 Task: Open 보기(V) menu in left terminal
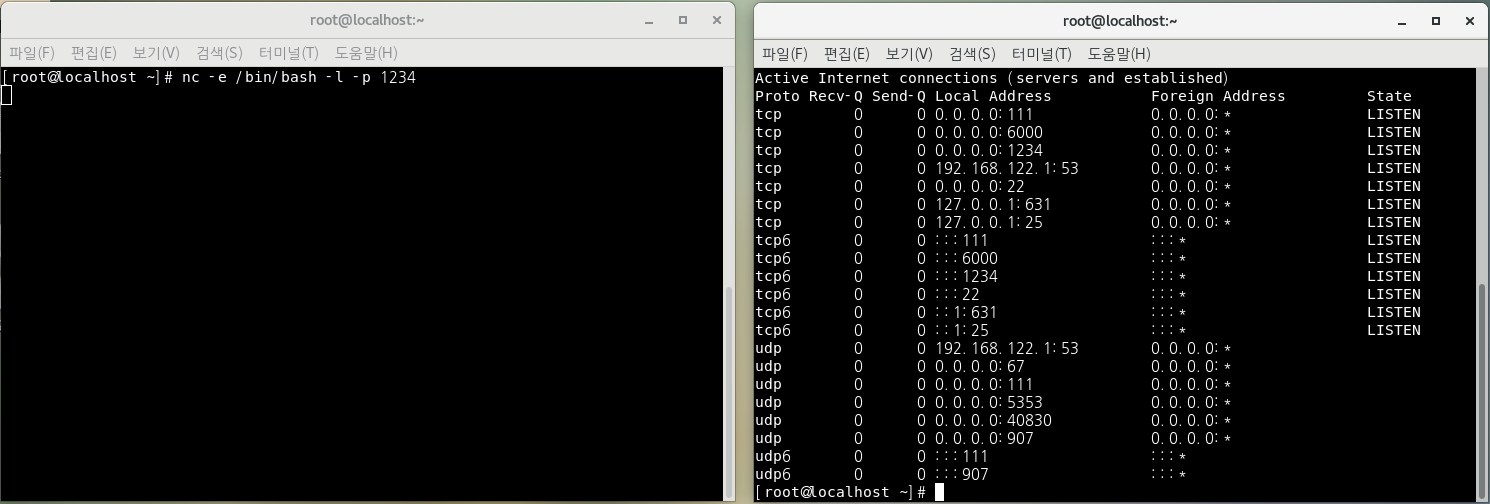coord(156,52)
